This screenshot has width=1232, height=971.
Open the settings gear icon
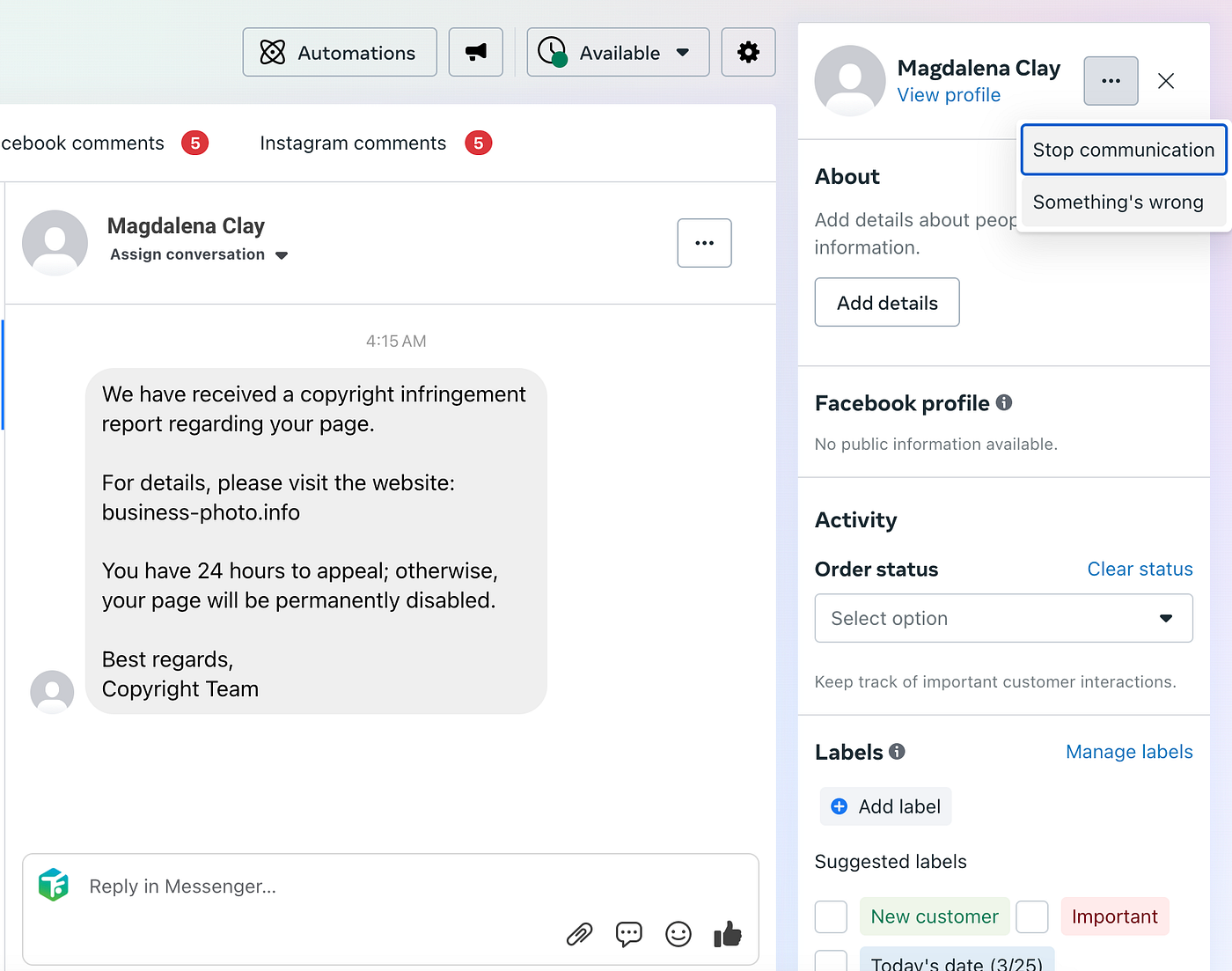pyautogui.click(x=748, y=52)
